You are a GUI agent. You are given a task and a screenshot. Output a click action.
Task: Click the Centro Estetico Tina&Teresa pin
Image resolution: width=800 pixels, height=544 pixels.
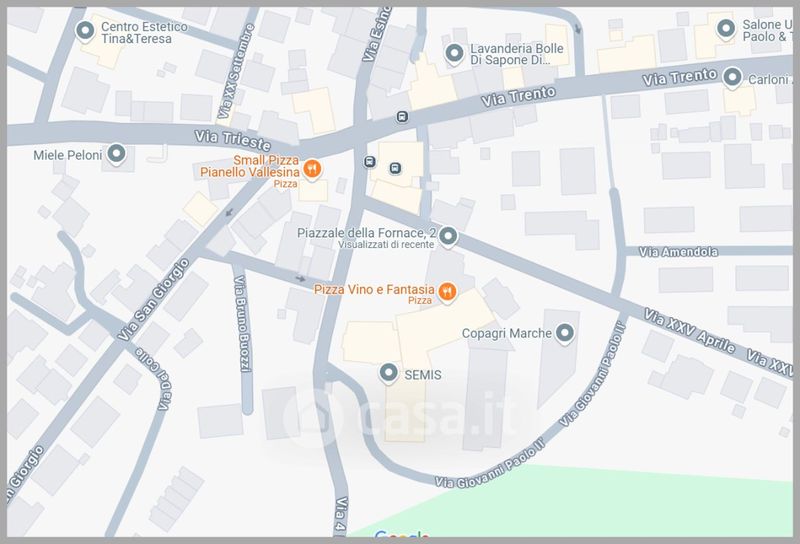85,31
